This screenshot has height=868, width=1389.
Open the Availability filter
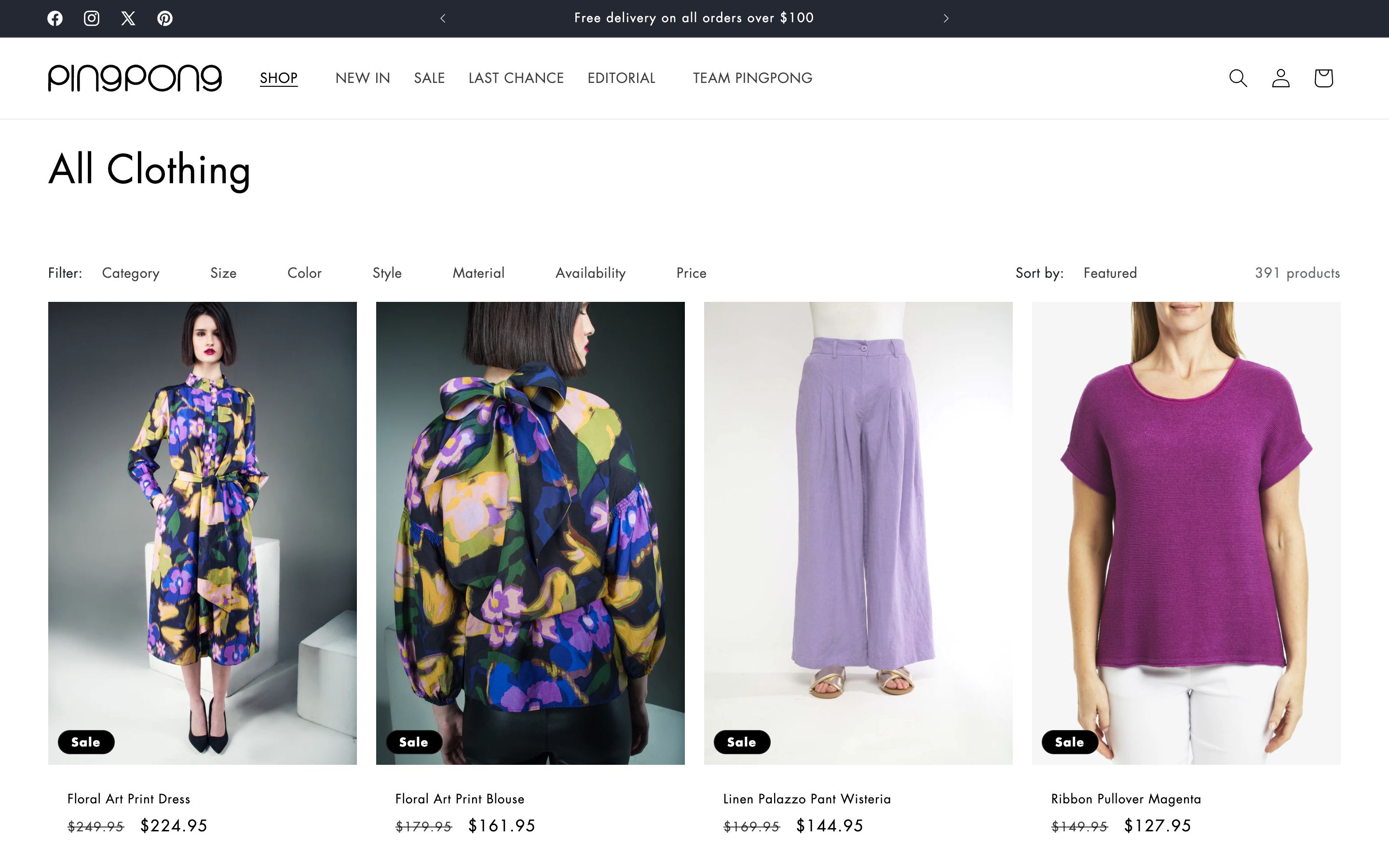tap(590, 273)
